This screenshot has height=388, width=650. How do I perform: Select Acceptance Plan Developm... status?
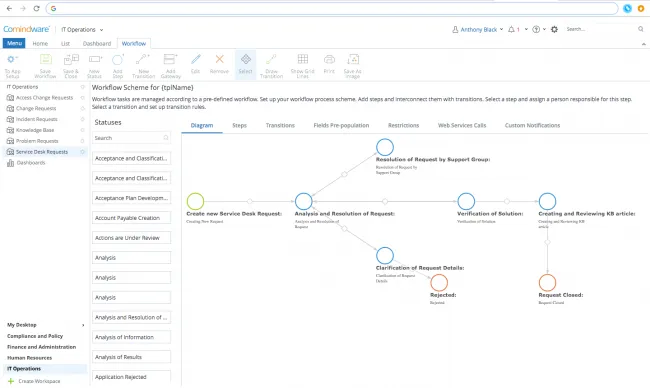point(131,198)
